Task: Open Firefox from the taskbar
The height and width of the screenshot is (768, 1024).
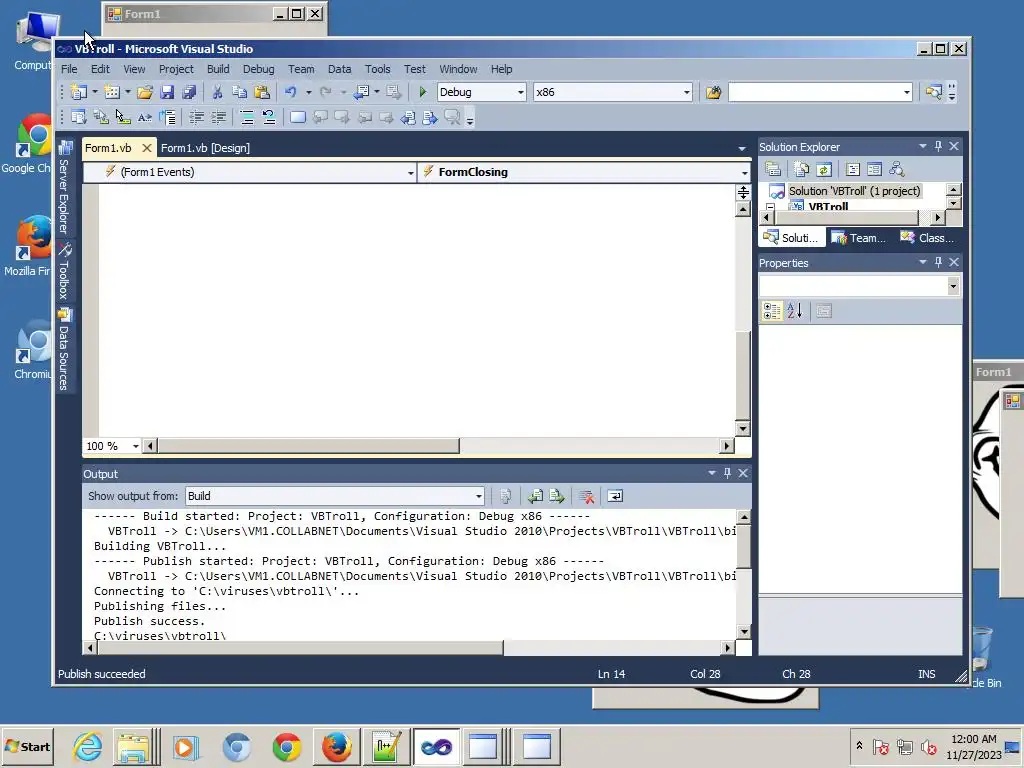Action: (337, 746)
